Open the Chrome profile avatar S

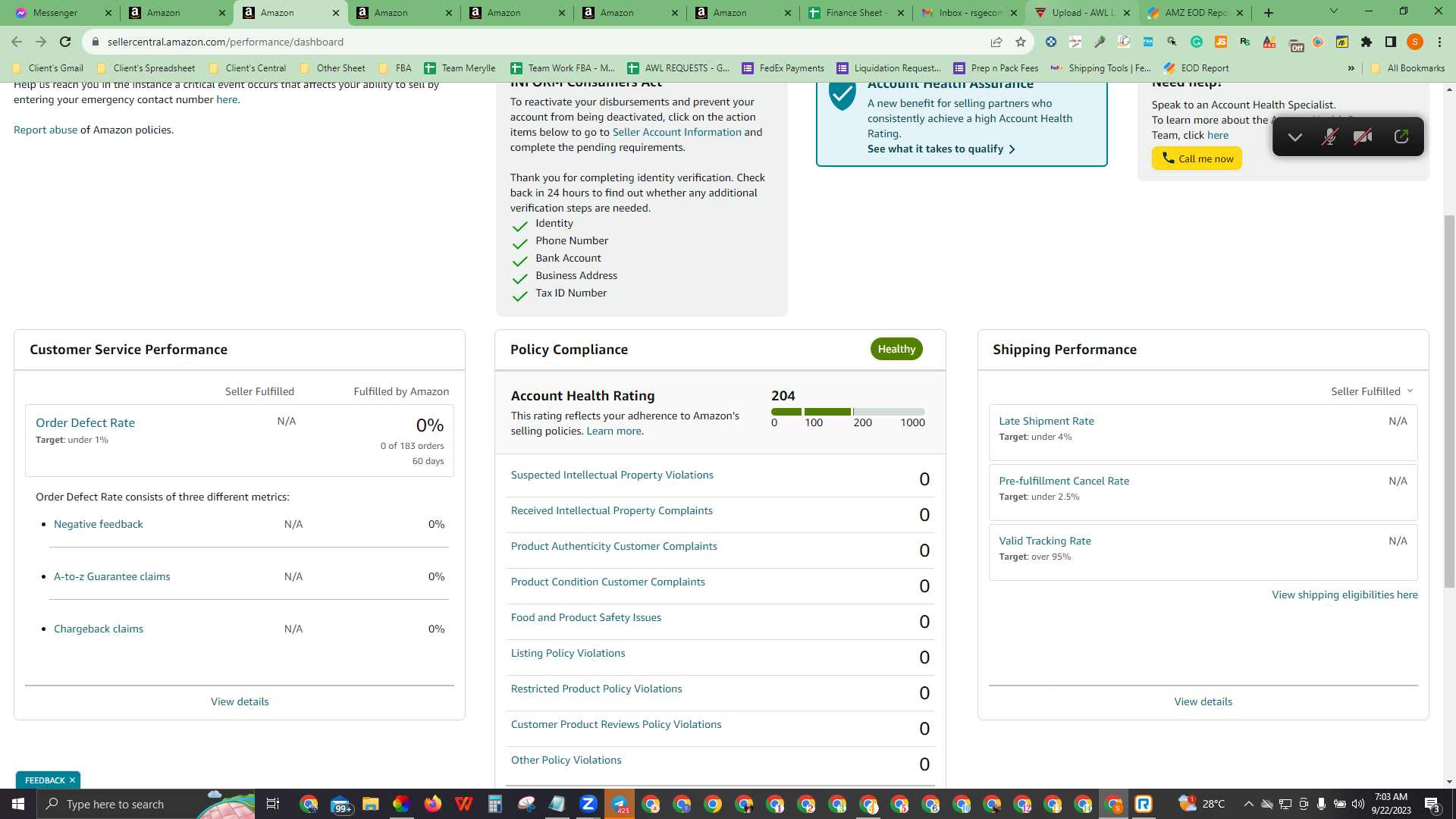coord(1415,42)
